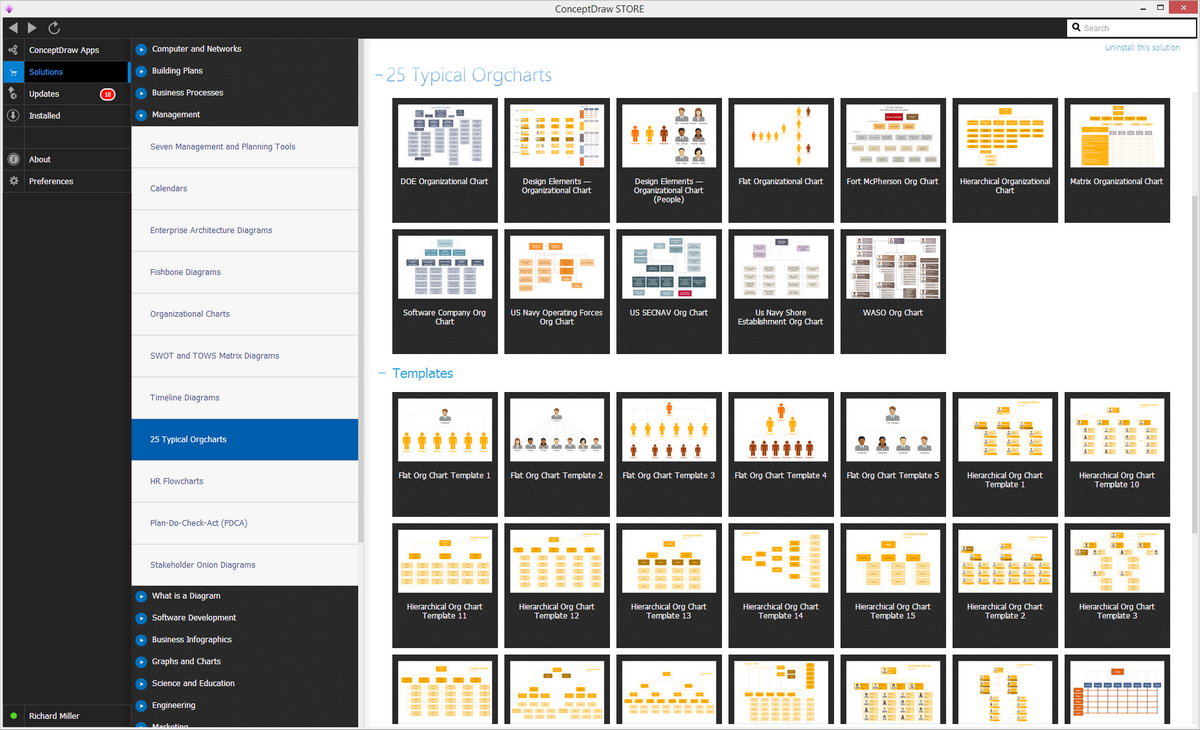Select HR Flowcharts solution
The width and height of the screenshot is (1200, 730).
[x=244, y=482]
